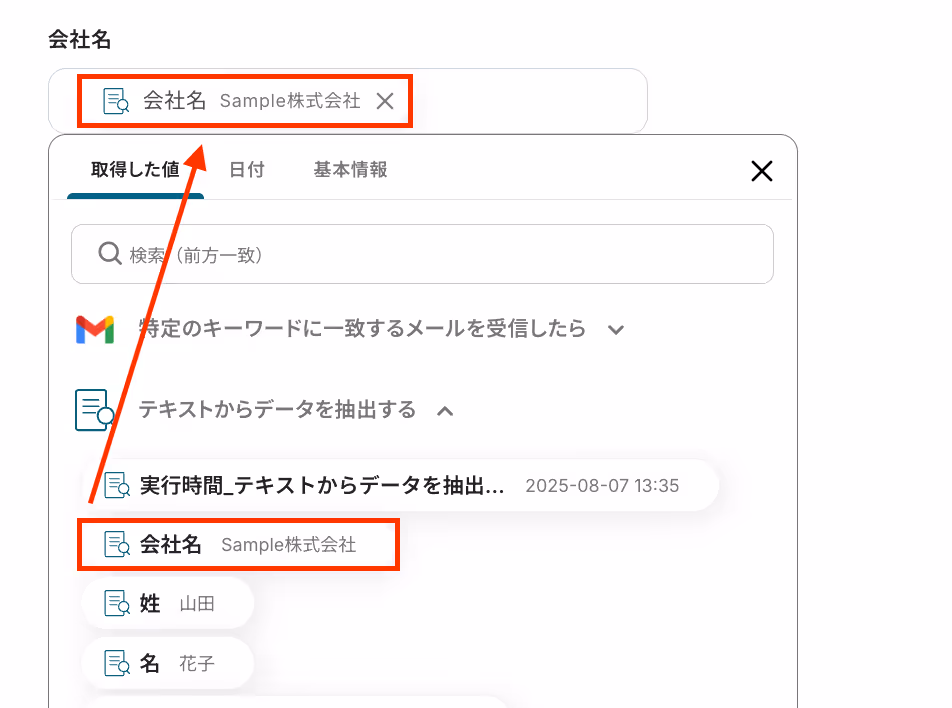
Task: Click document icon in inserted 会社名 chip
Action: click(116, 101)
